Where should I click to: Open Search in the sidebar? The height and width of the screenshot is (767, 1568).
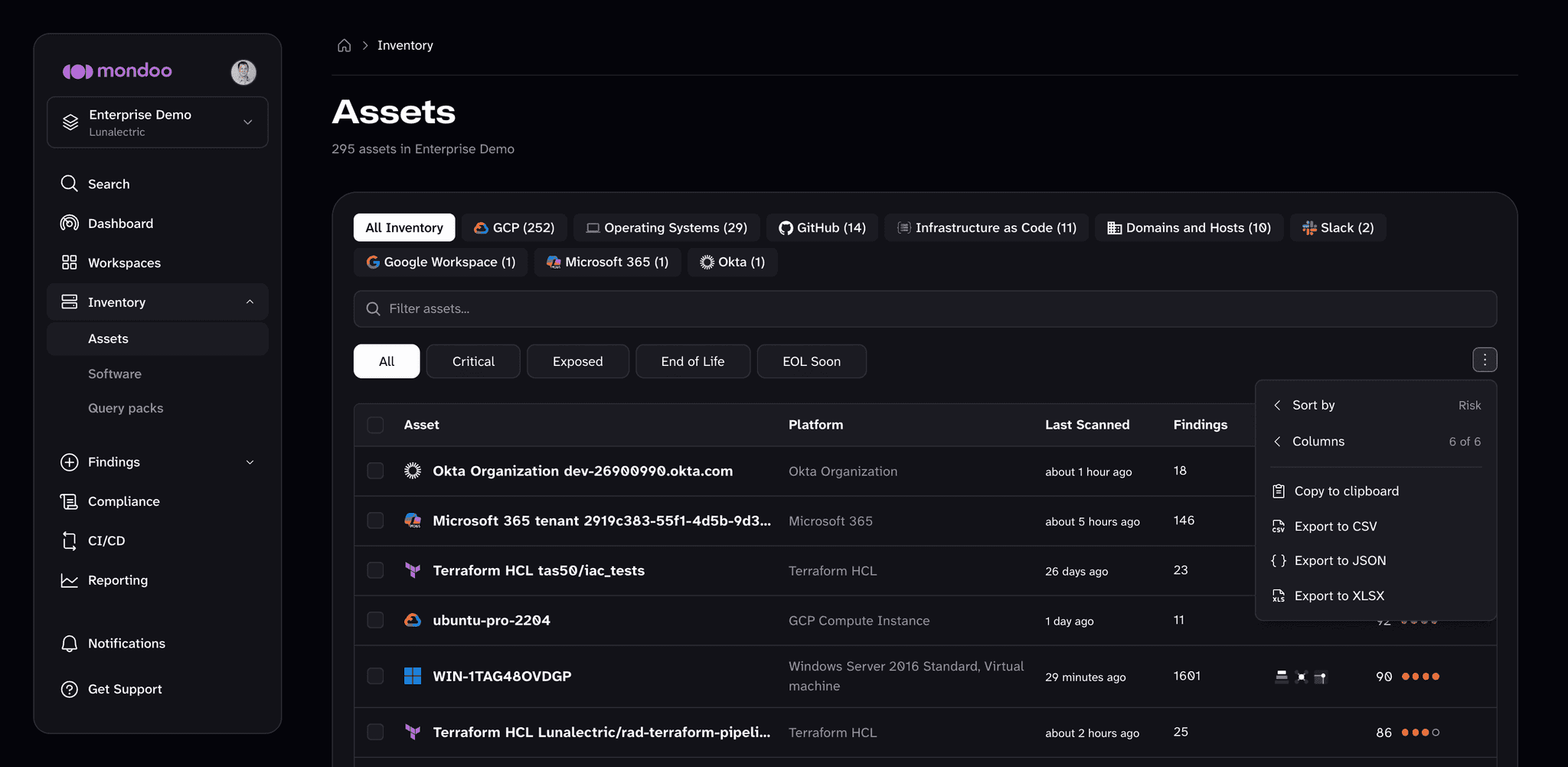[157, 184]
